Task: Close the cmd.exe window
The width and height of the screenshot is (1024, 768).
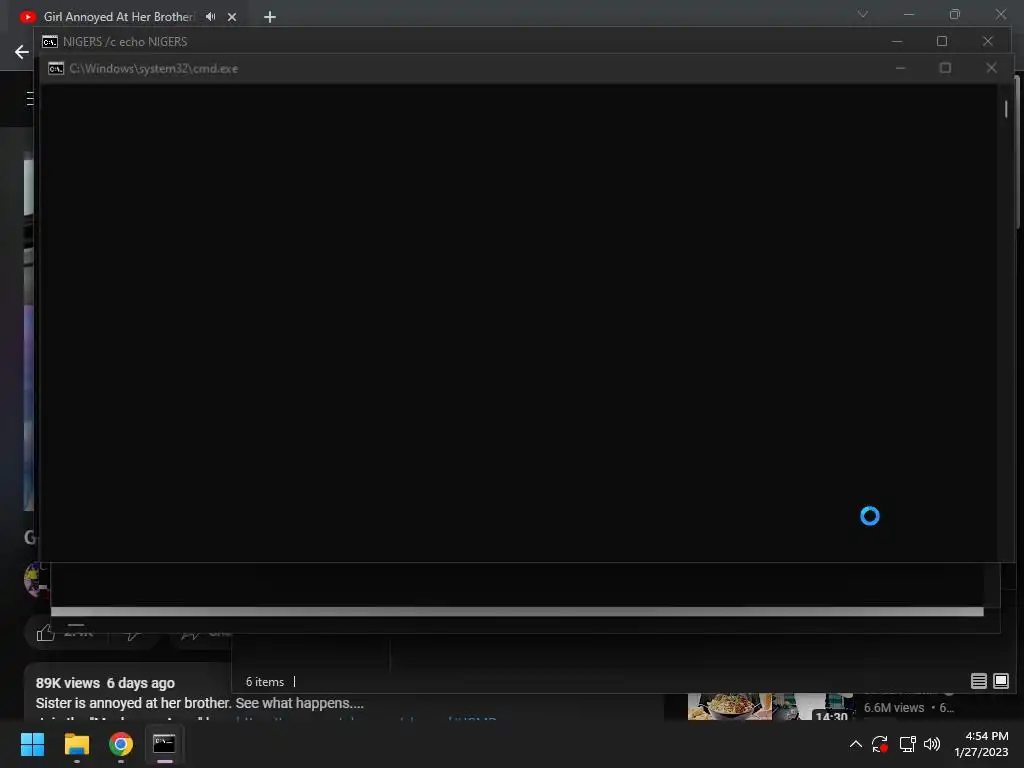Action: (991, 68)
